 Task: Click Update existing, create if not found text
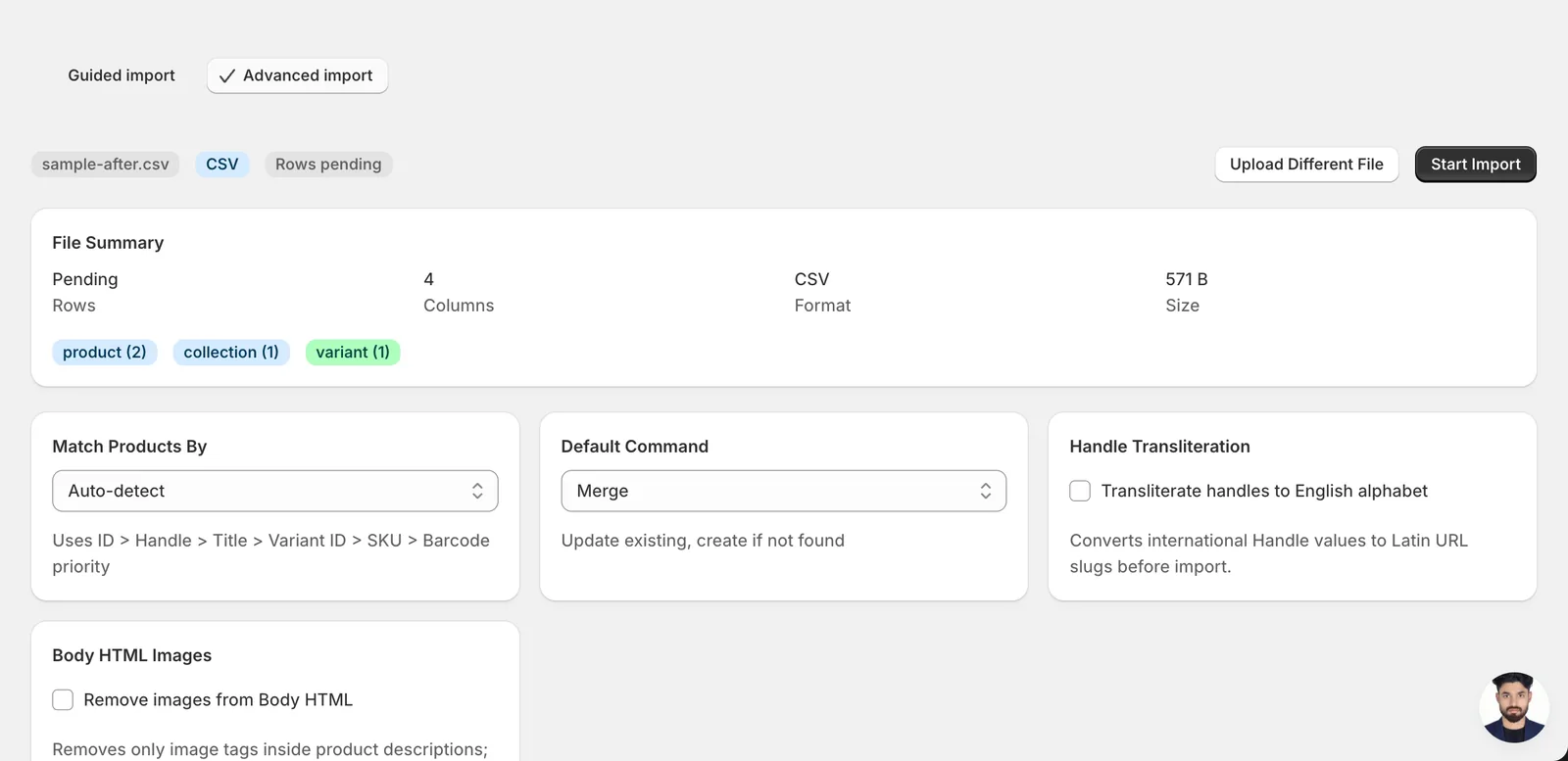(703, 541)
